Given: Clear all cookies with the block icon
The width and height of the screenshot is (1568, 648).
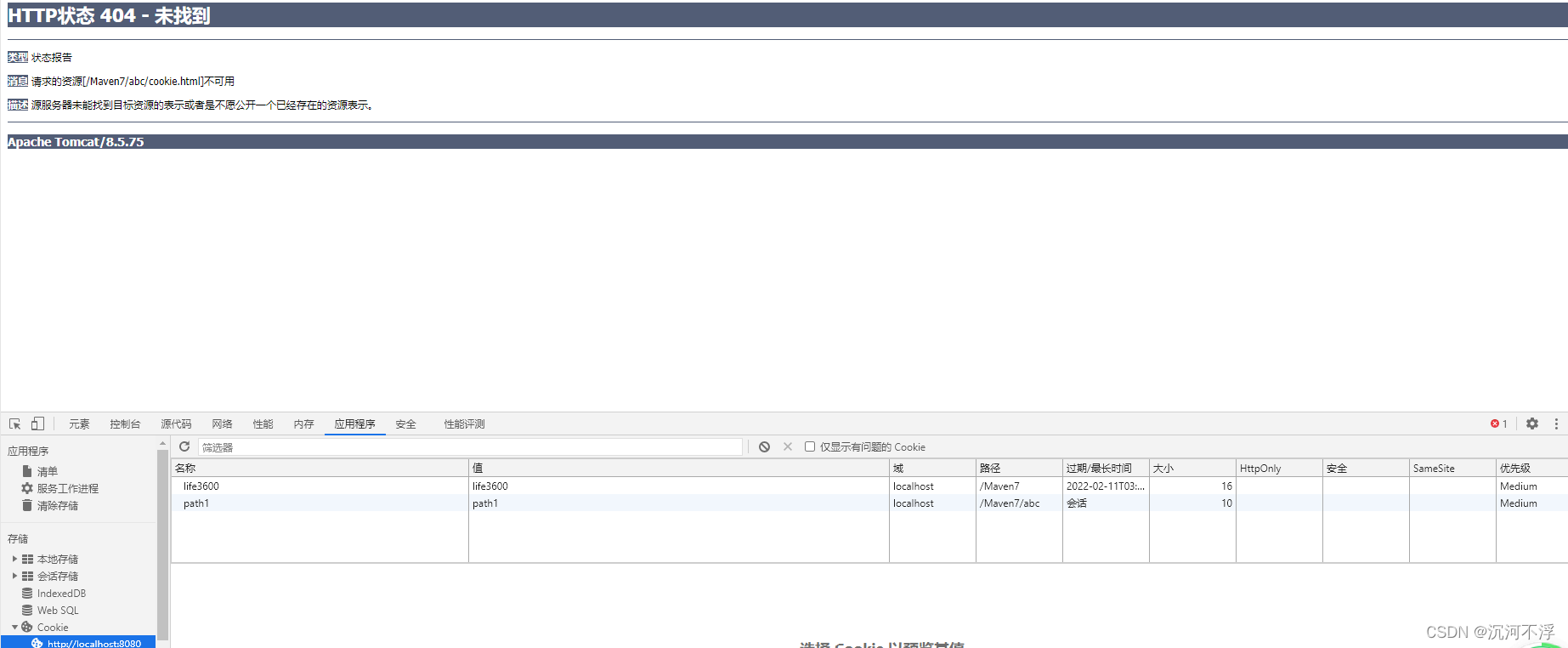Looking at the screenshot, I should [x=765, y=446].
